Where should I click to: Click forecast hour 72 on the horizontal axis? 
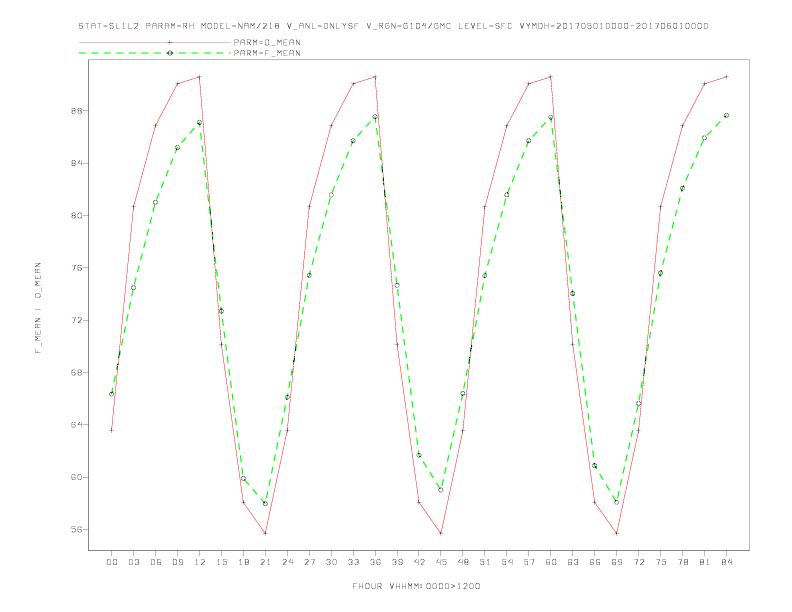(x=639, y=562)
